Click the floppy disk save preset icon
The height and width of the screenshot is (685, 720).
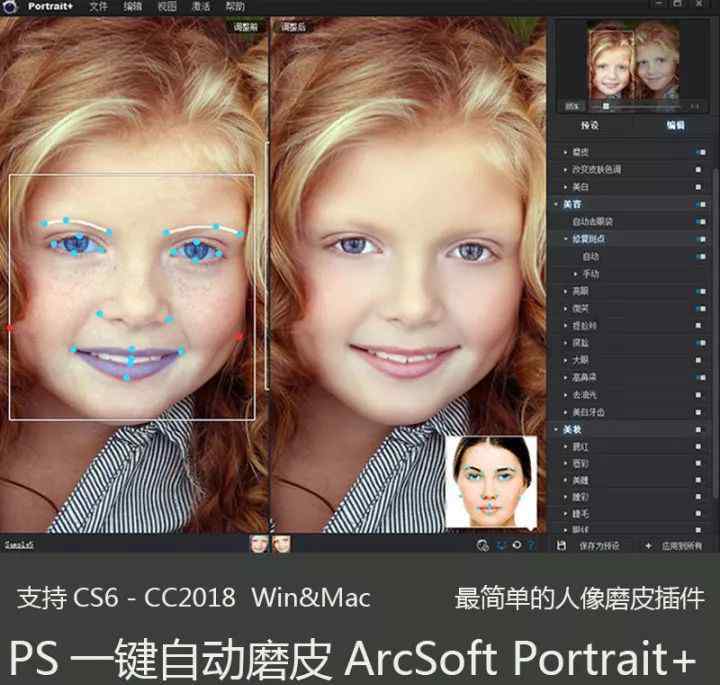[562, 546]
